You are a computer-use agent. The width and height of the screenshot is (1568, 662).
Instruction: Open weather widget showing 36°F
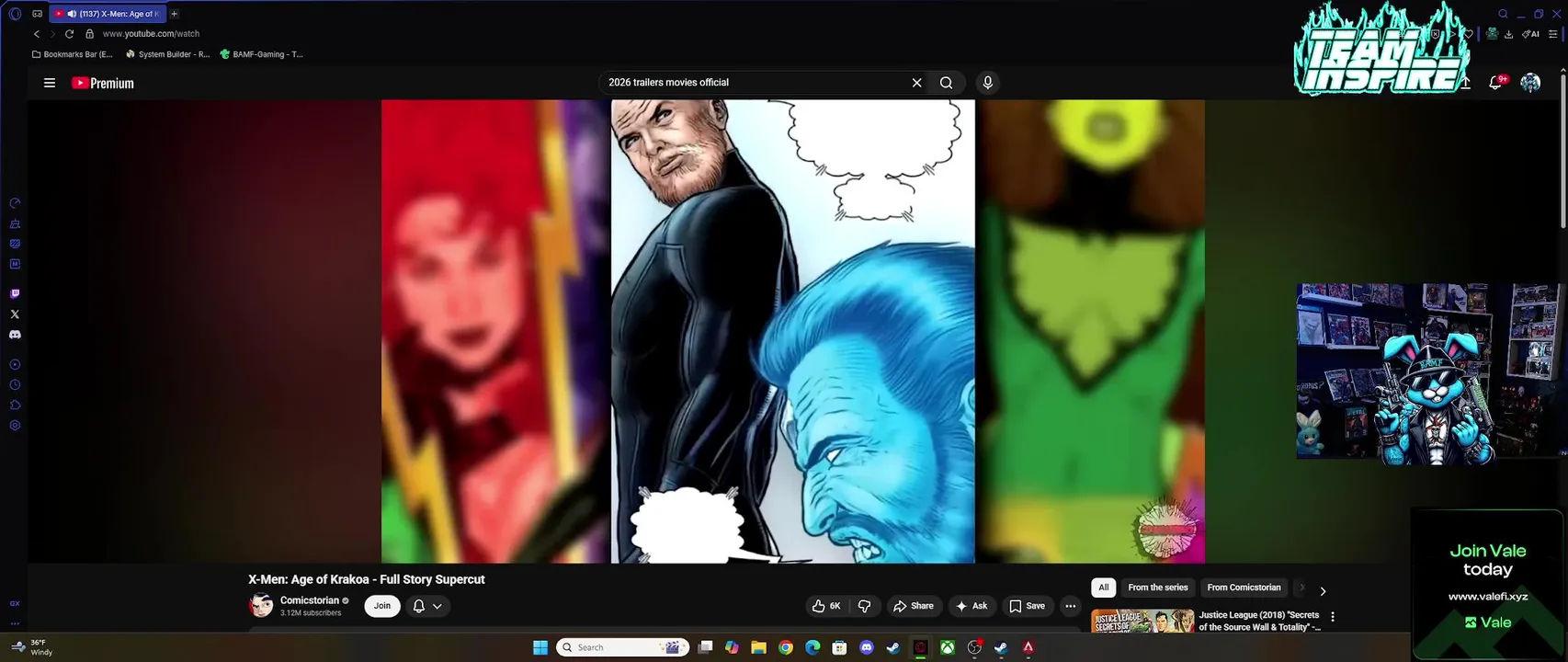point(32,647)
